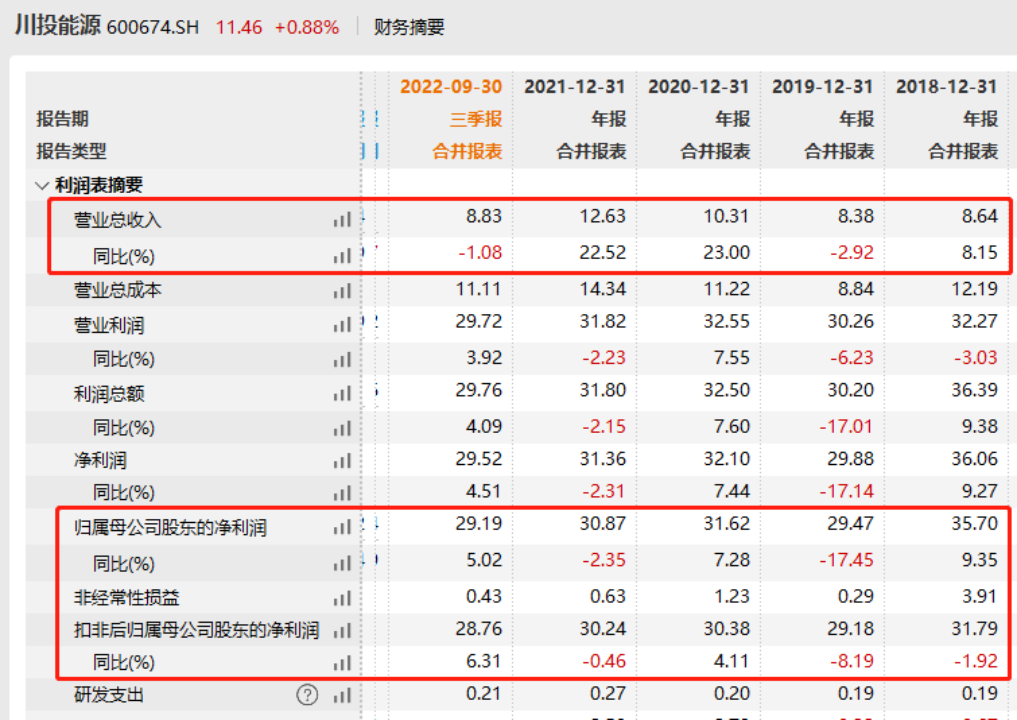Click non-recurring cell 3.91
The width and height of the screenshot is (1017, 720).
(x=979, y=596)
